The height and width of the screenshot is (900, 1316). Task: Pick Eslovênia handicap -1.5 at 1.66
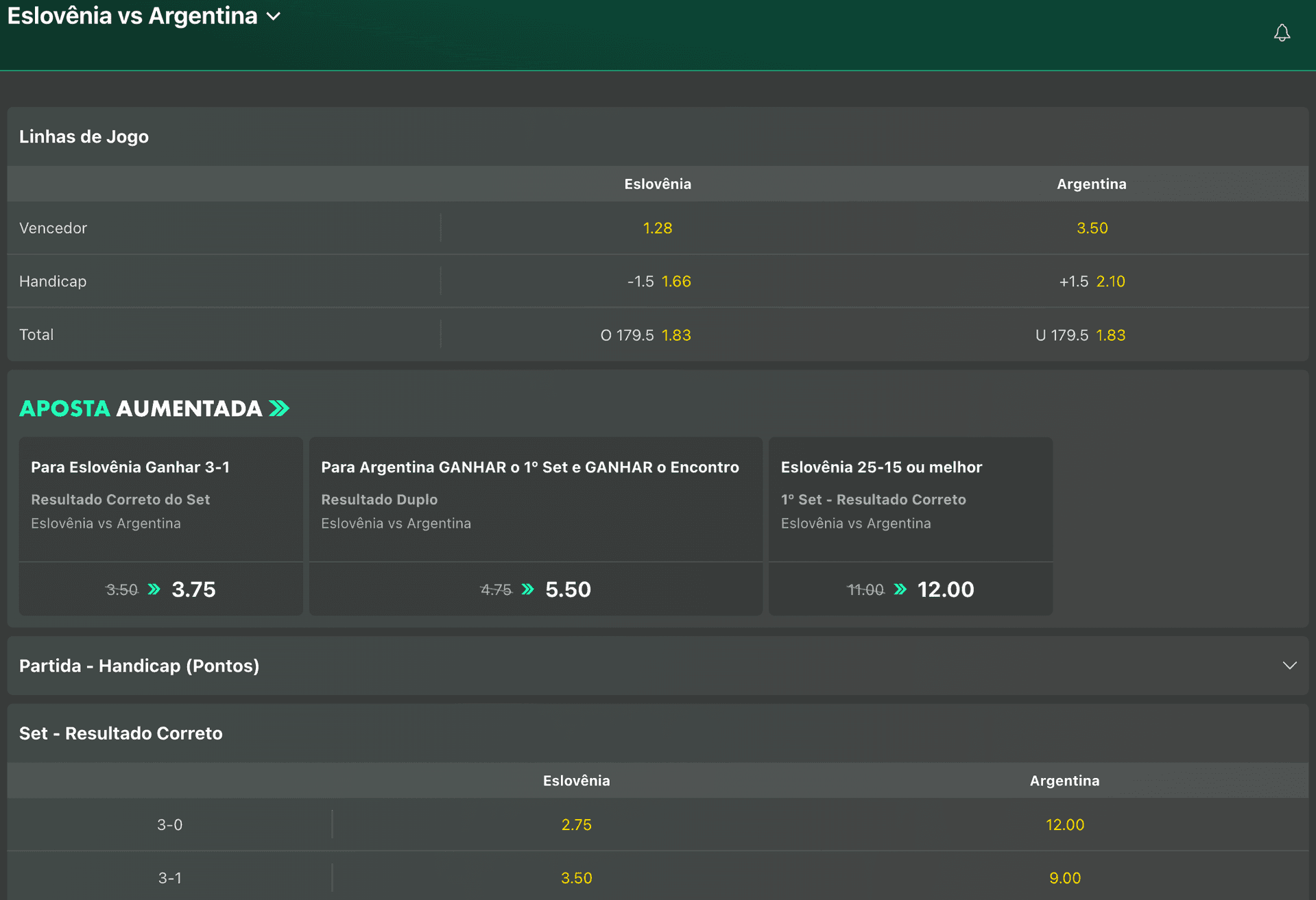point(657,282)
